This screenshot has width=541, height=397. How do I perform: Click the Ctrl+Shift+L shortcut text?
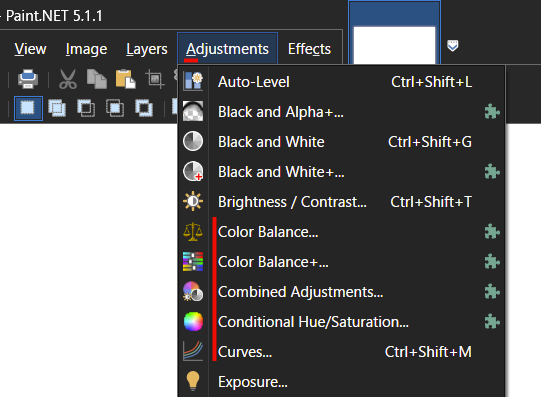tap(432, 82)
